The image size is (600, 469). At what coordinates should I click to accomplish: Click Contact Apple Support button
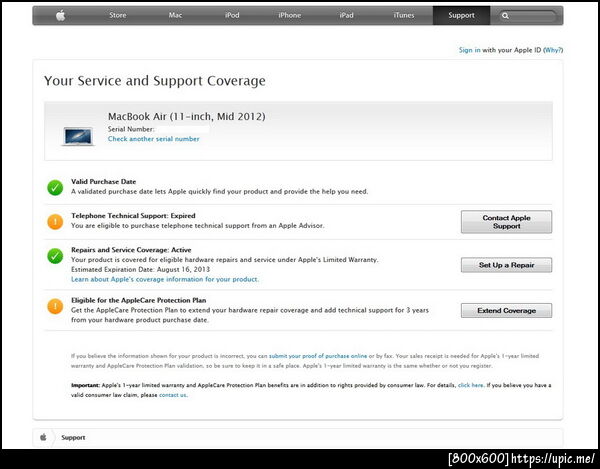tap(506, 222)
